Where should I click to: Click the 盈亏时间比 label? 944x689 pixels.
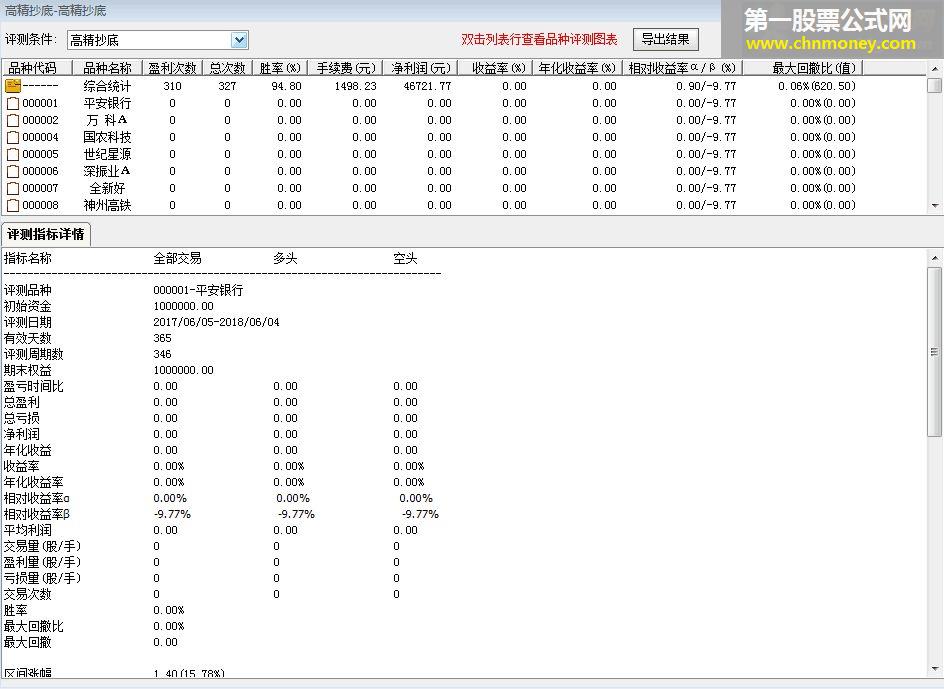[34, 386]
